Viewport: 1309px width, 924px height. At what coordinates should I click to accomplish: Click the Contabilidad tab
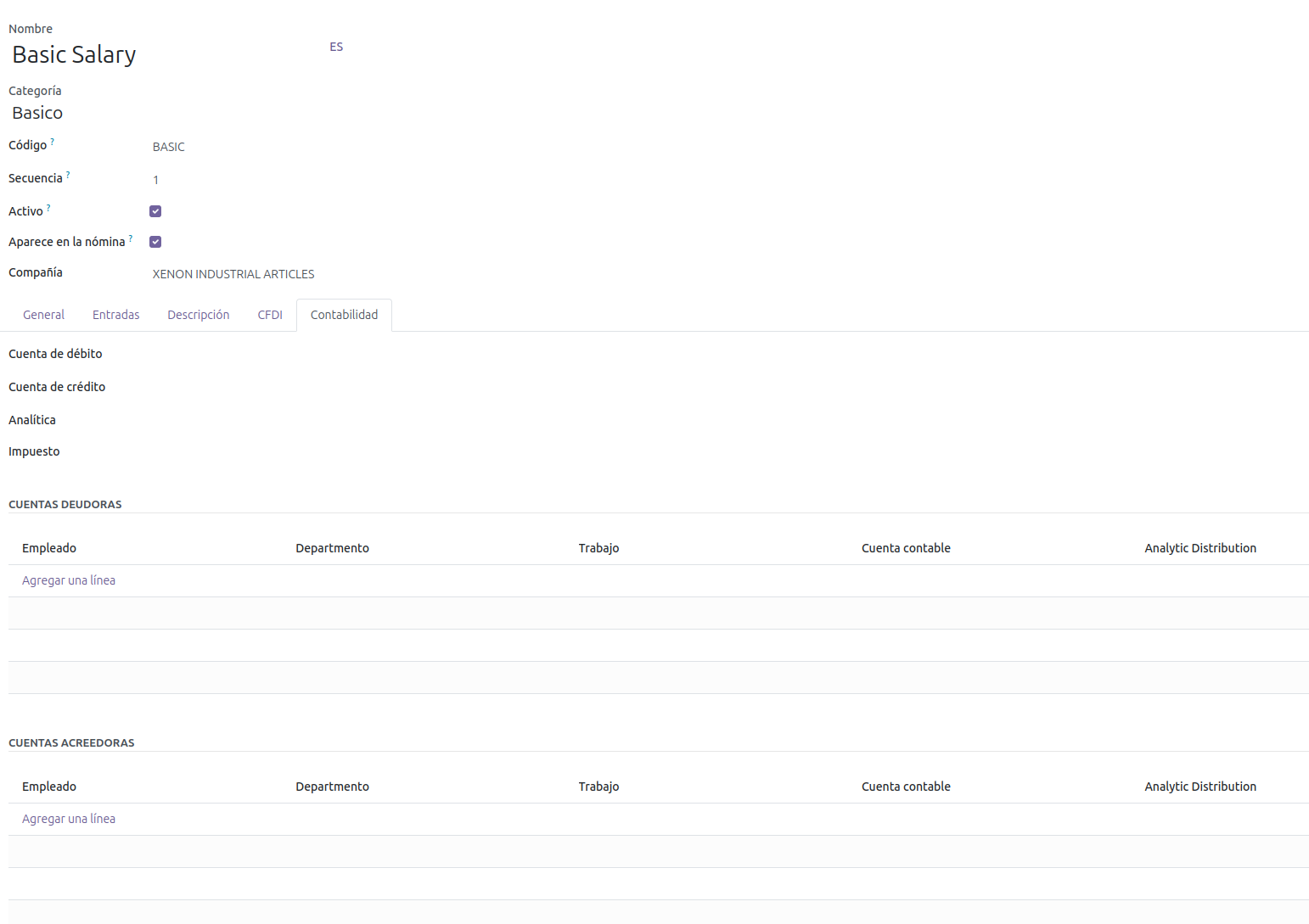point(344,315)
